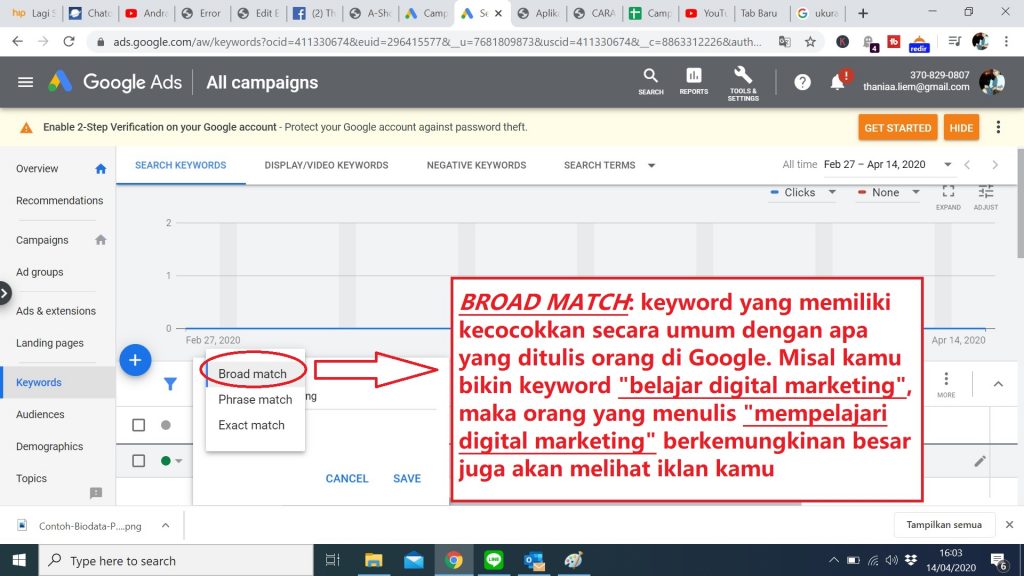The width and height of the screenshot is (1024, 576).
Task: Check the second keyword row checkbox
Action: pos(139,460)
